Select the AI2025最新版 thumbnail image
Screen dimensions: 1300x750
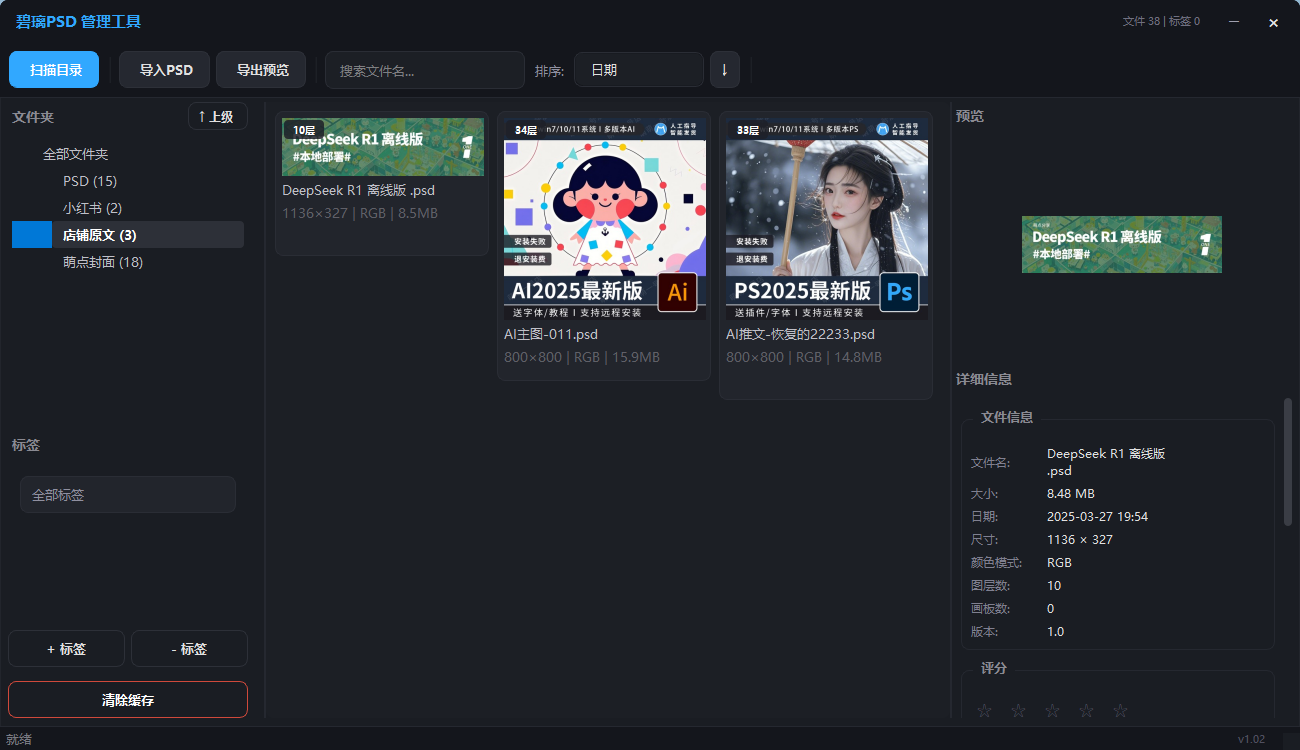(x=605, y=219)
